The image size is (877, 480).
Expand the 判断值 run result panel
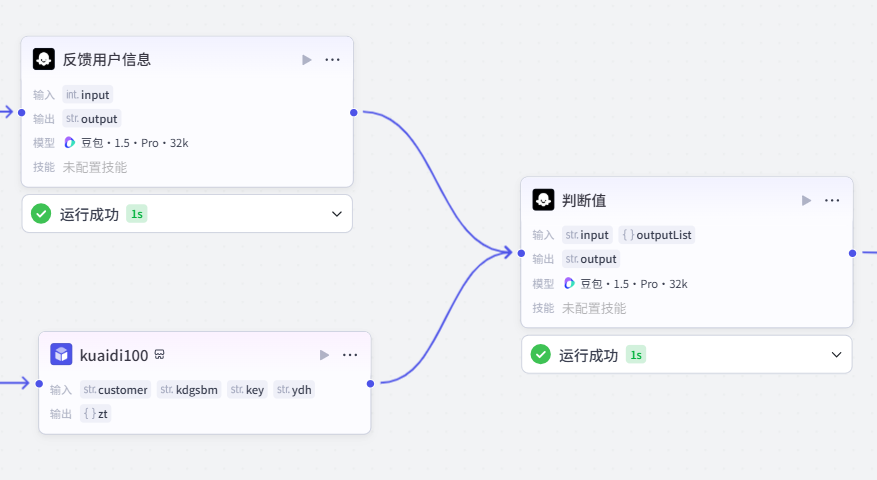tap(837, 355)
